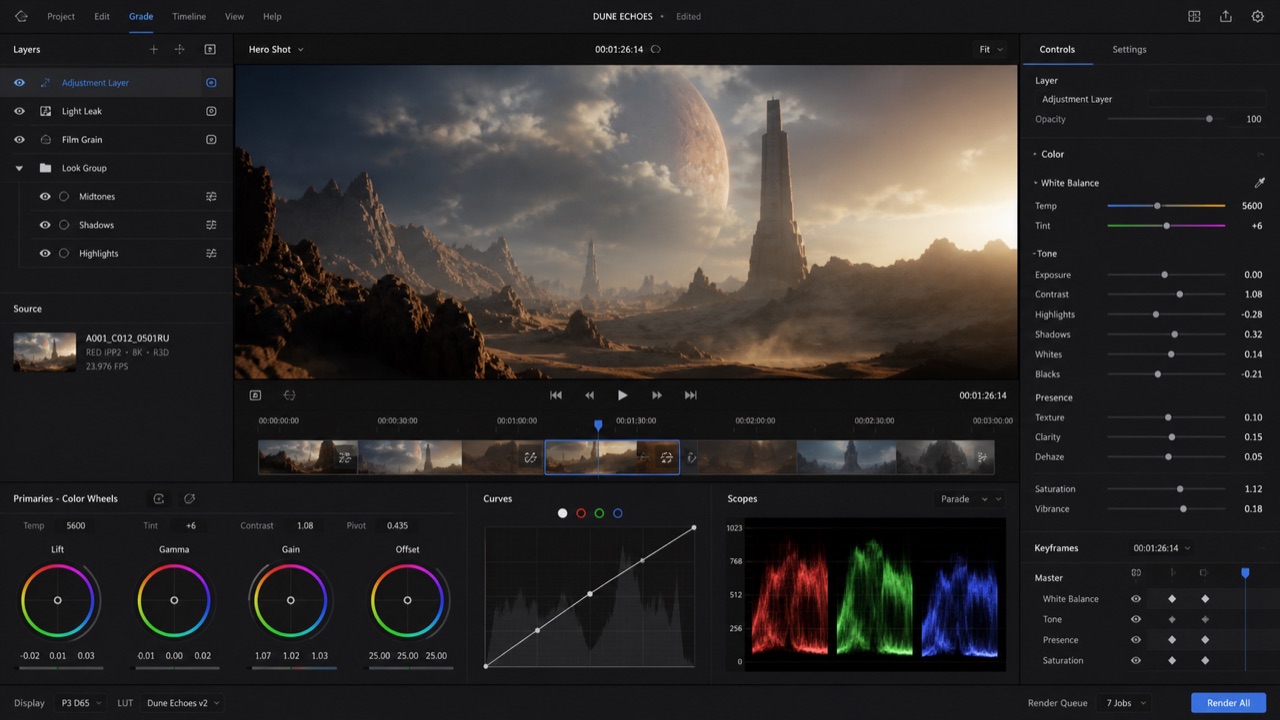
Task: Open the Hero Shot dropdown
Action: (x=275, y=49)
